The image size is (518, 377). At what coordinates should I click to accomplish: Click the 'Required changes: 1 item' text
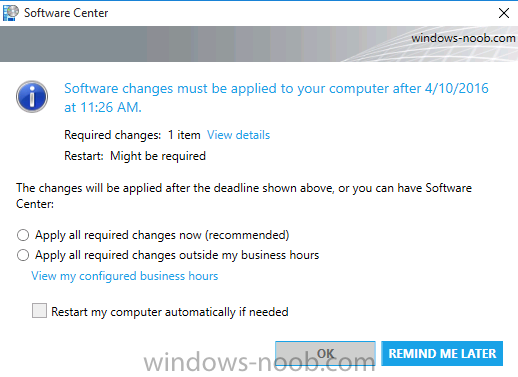(132, 135)
